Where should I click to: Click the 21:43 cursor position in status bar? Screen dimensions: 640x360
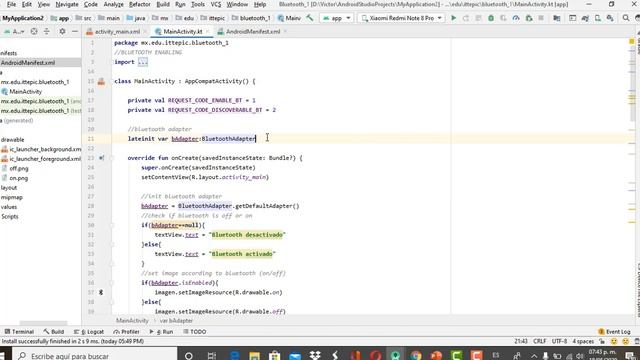pos(521,341)
